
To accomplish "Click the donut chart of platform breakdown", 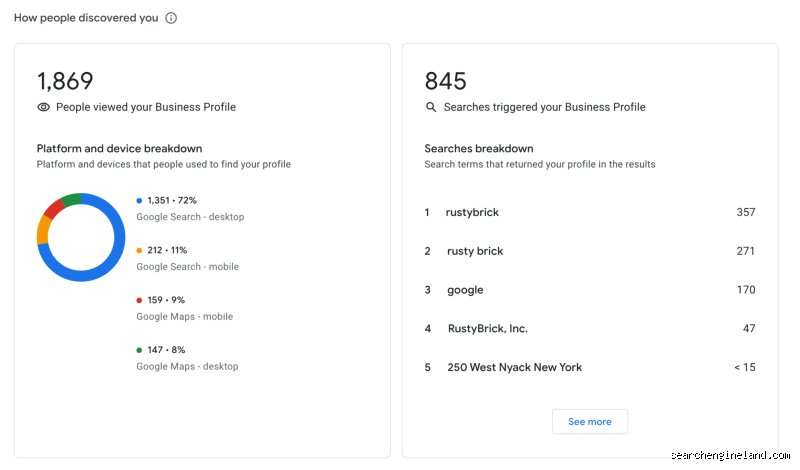I will 81,237.
